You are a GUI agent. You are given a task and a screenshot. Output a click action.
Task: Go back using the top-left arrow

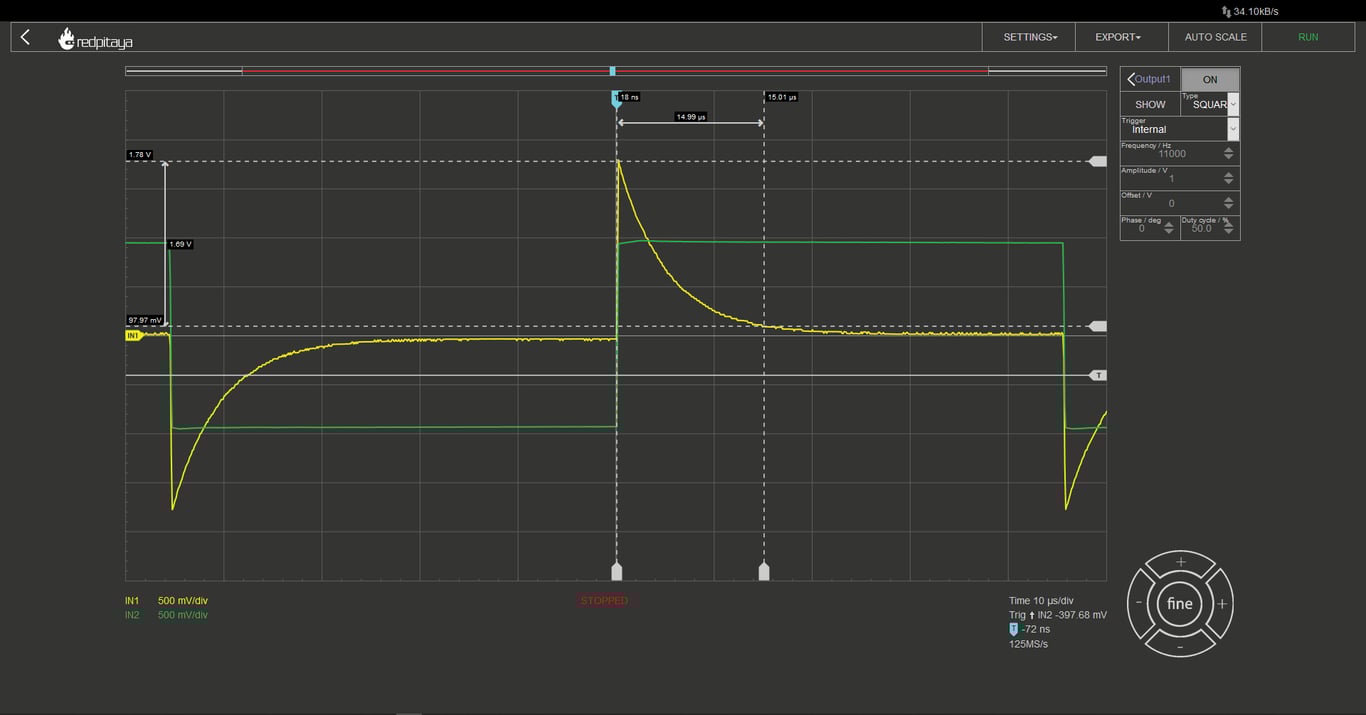(x=26, y=37)
